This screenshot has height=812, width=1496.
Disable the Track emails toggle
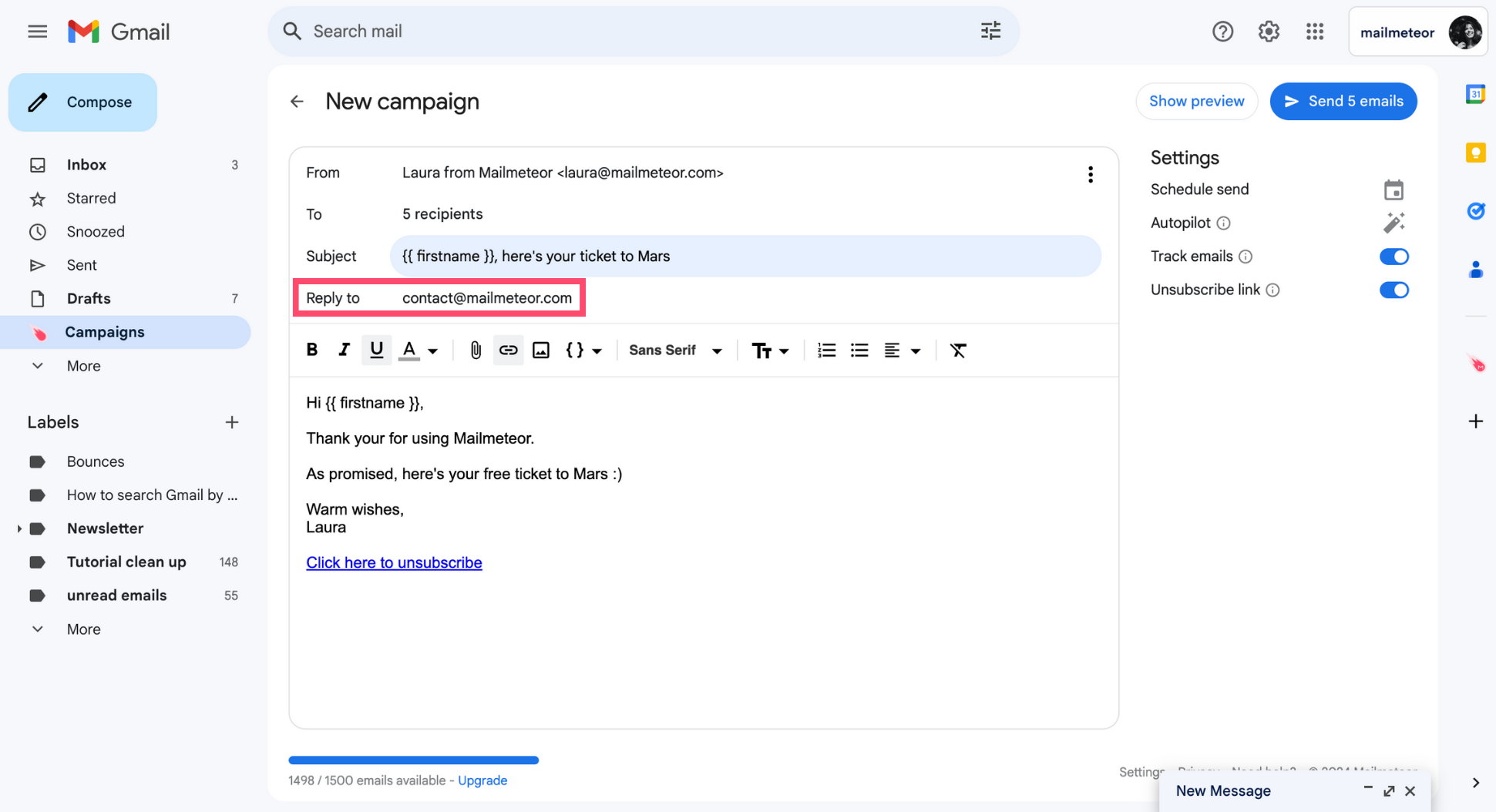1393,257
